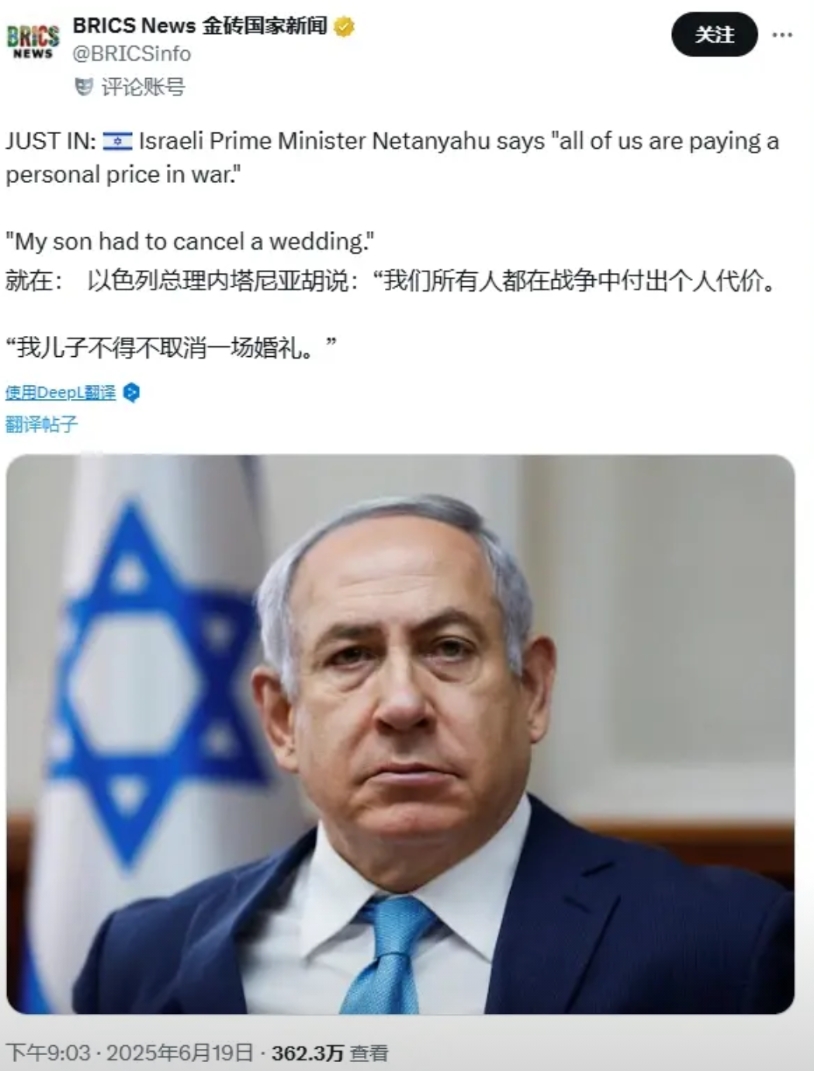Open the 使用DeepL翻译 link
This screenshot has height=1071, width=814.
pos(60,393)
